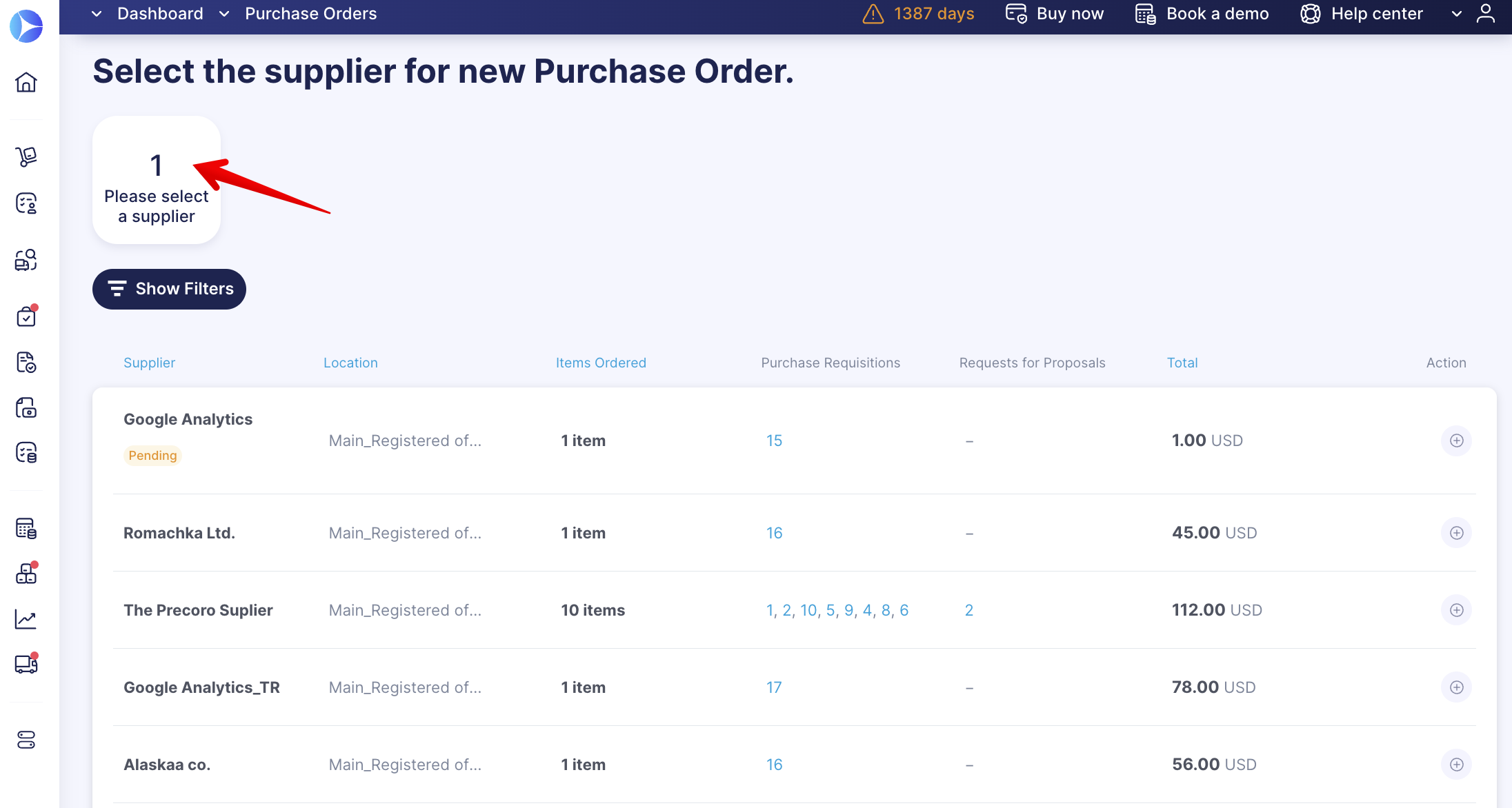The width and height of the screenshot is (1512, 808).
Task: Sort table by Total column
Action: coord(1182,363)
